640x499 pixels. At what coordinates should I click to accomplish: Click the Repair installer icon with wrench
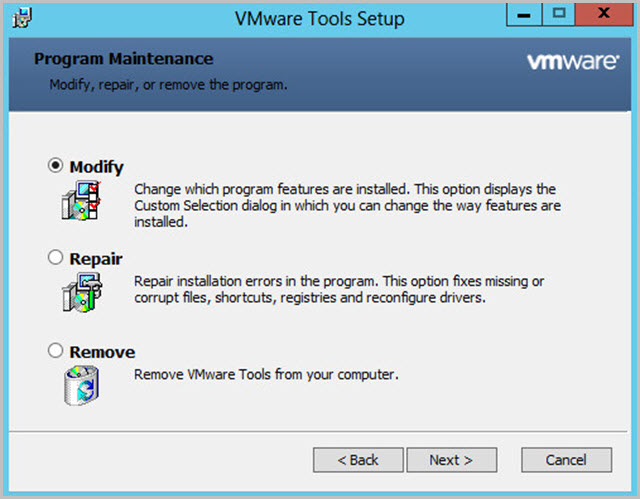82,293
